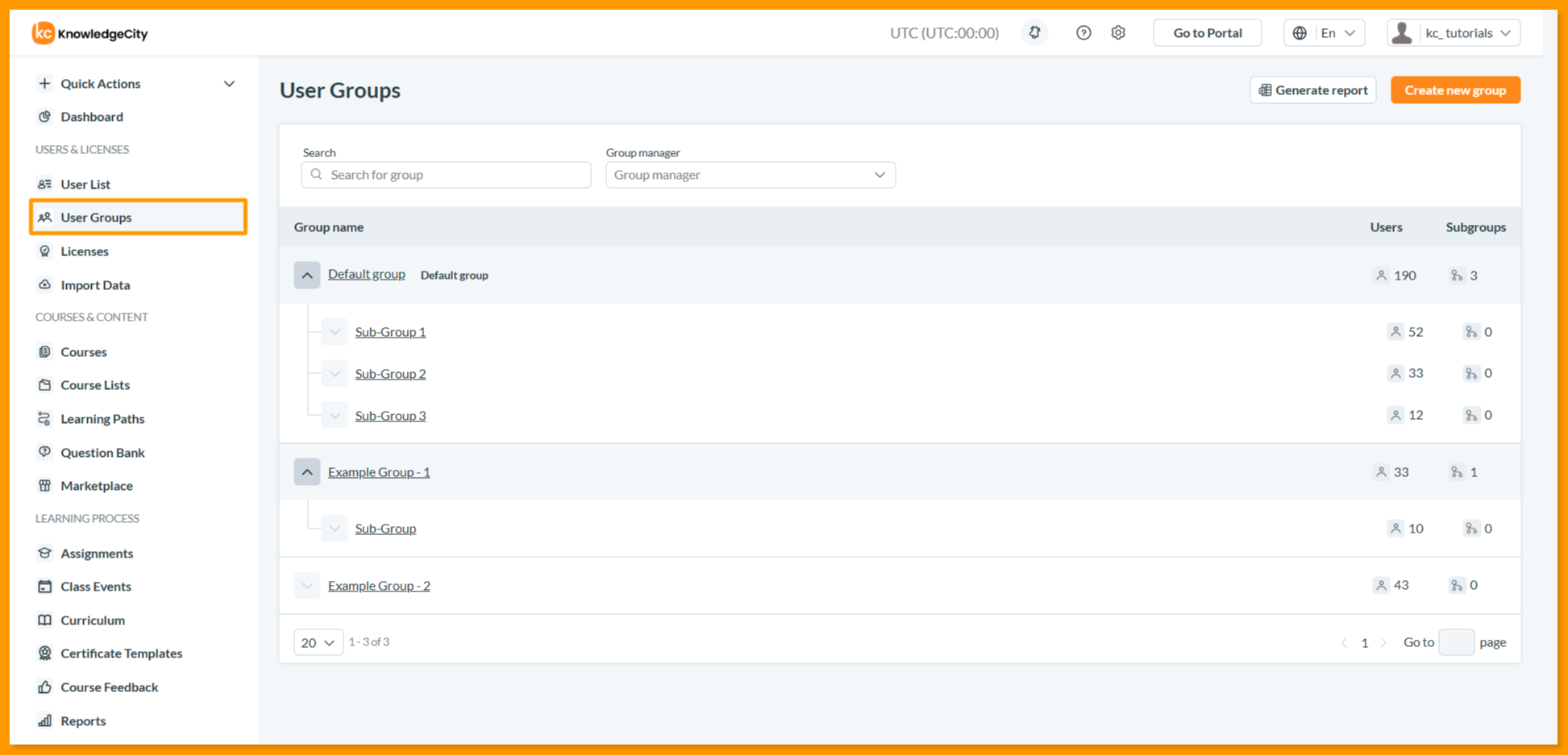Viewport: 1568px width, 755px height.
Task: Open the page size 20 dropdown
Action: pos(318,642)
